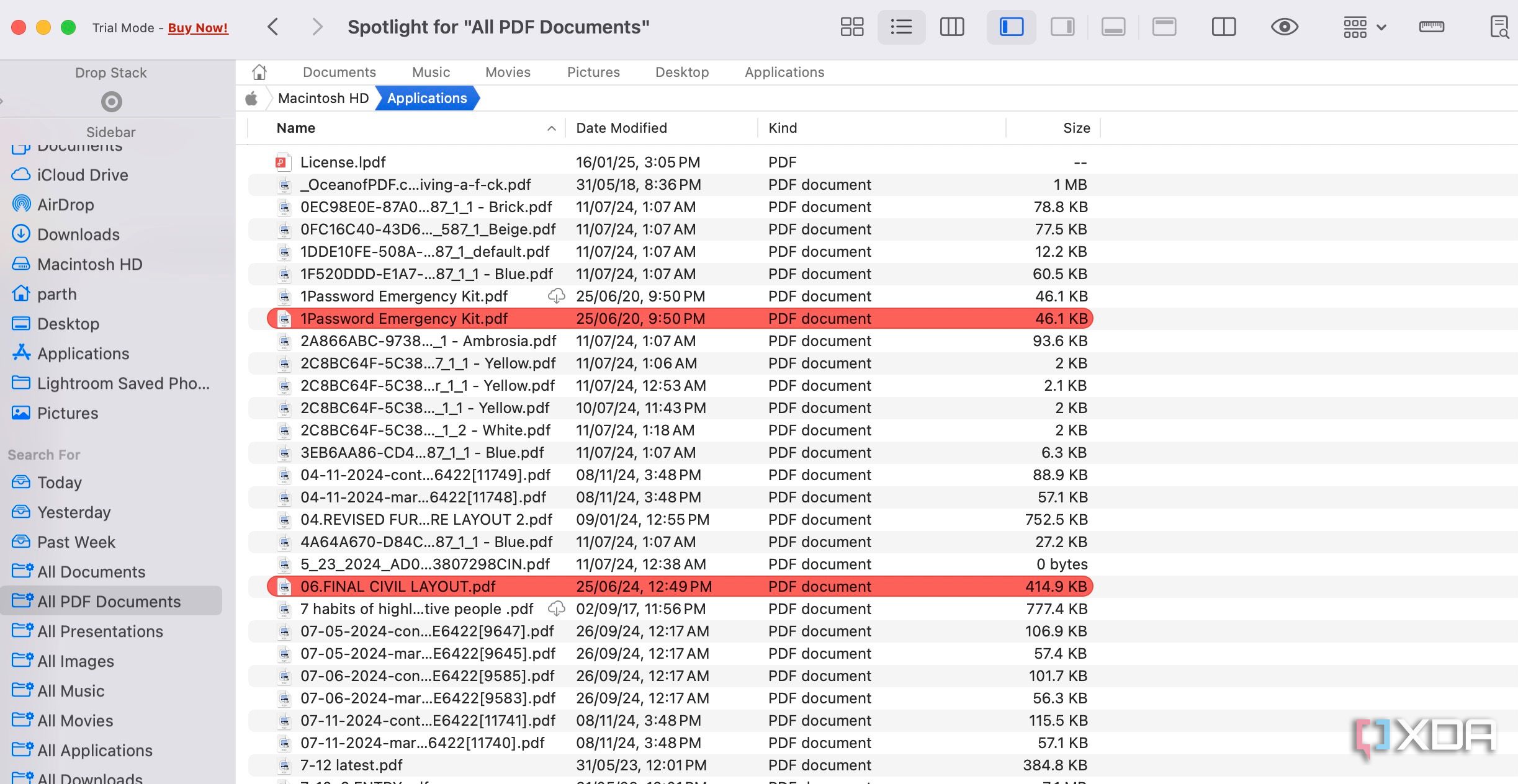
Task: Switch to icon grid view
Action: (851, 27)
